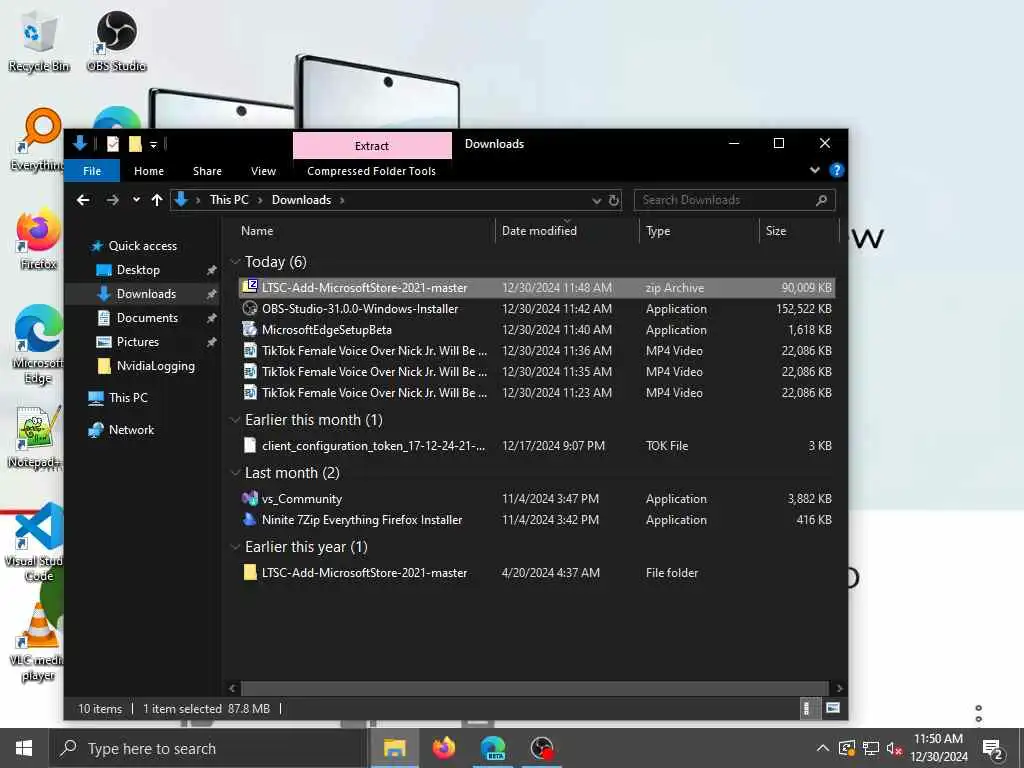Open the recent locations dropdown arrow
The image size is (1024, 768).
tap(136, 200)
